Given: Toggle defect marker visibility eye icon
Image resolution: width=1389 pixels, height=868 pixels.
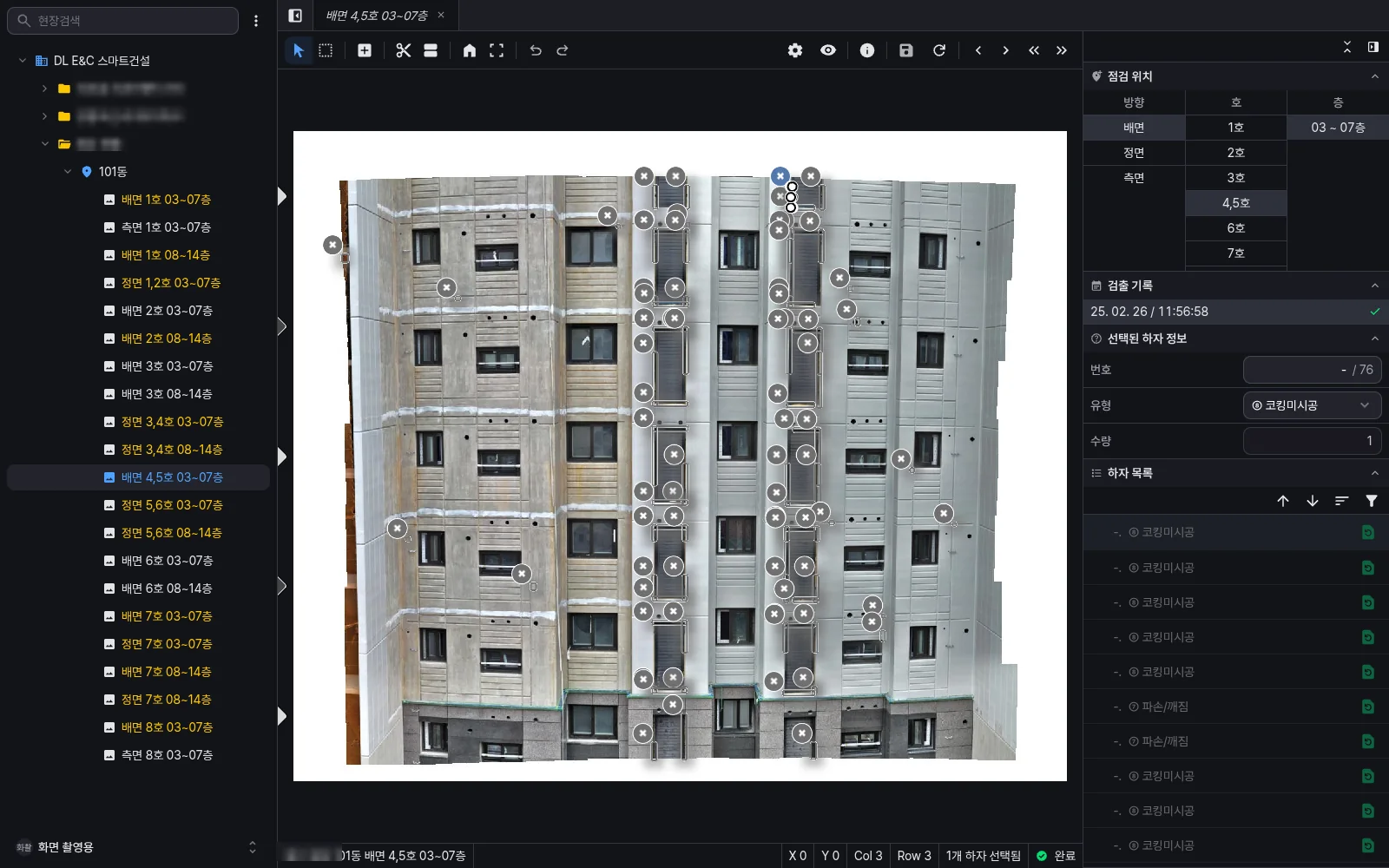Looking at the screenshot, I should (x=828, y=50).
